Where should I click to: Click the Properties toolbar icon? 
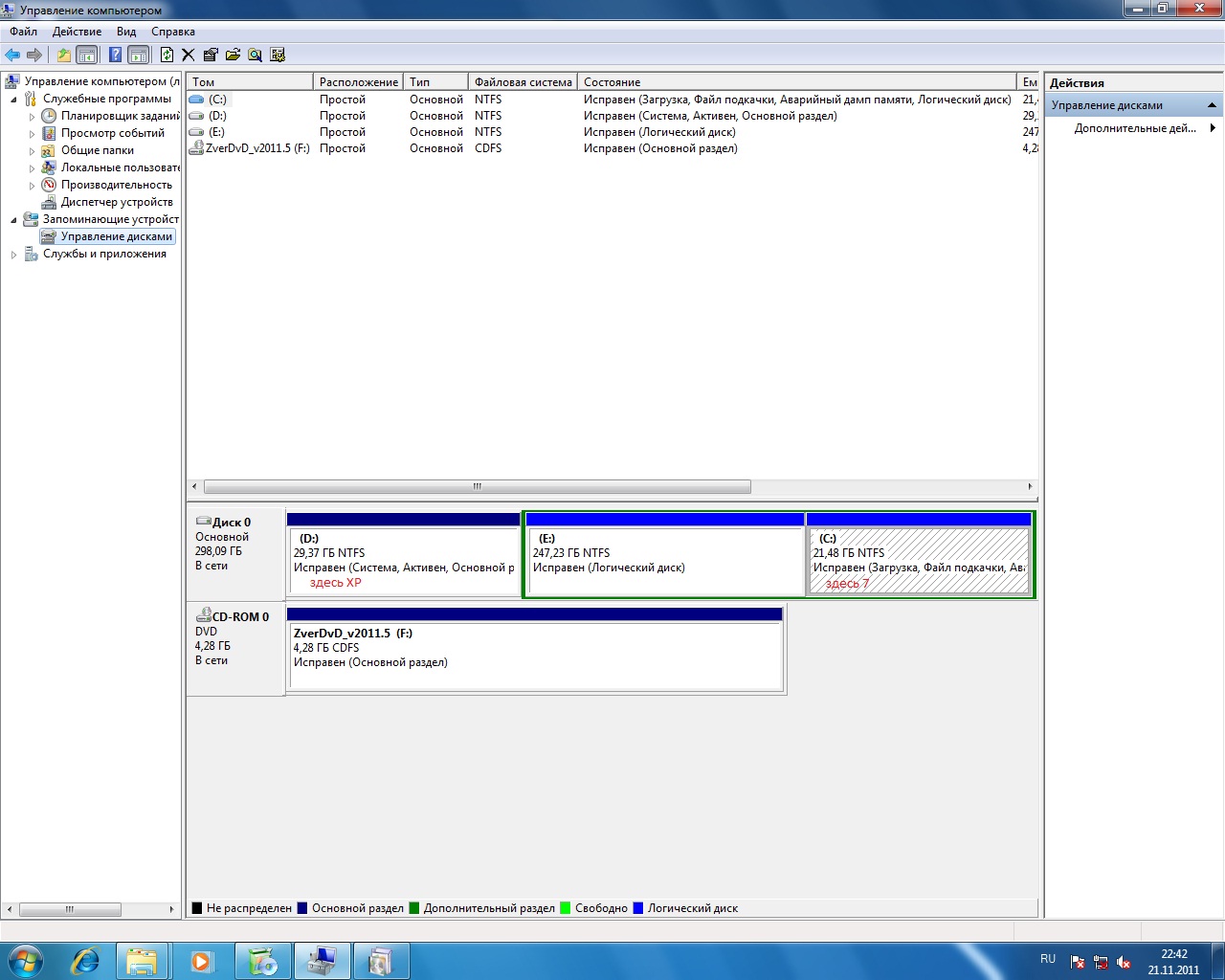coord(210,55)
